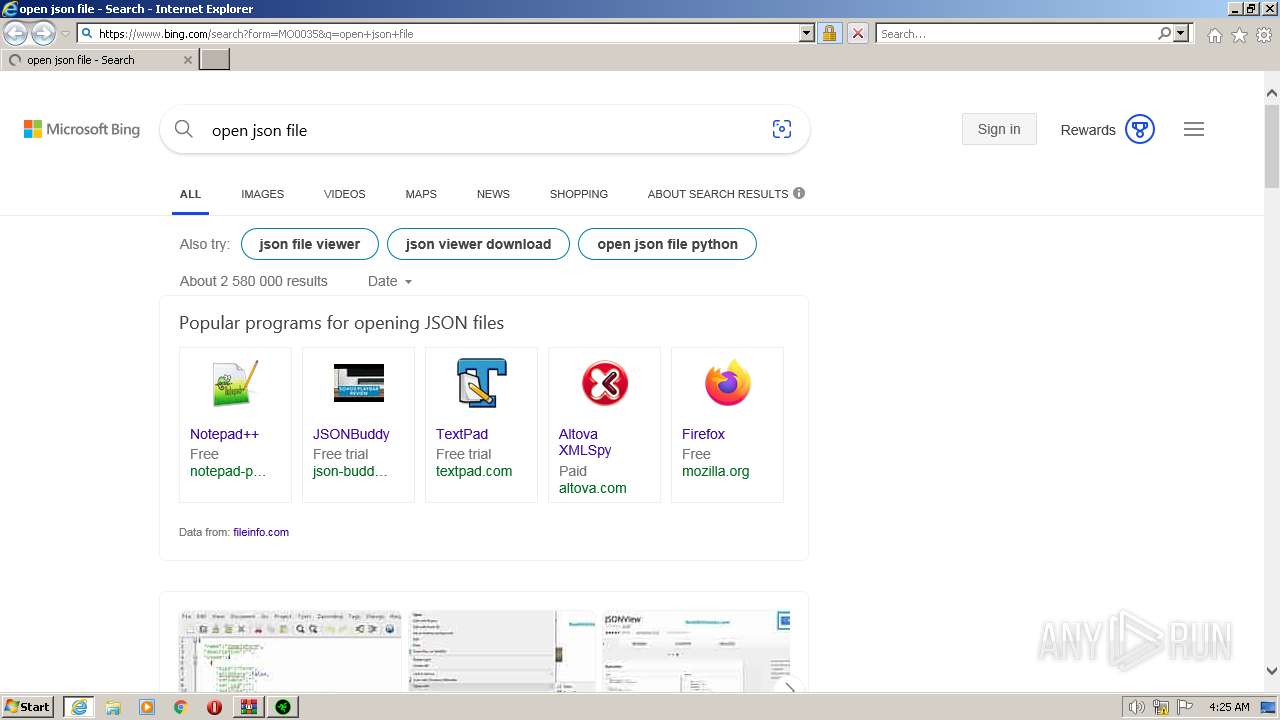Switch to the MAPS tab
The height and width of the screenshot is (720, 1280).
click(421, 194)
